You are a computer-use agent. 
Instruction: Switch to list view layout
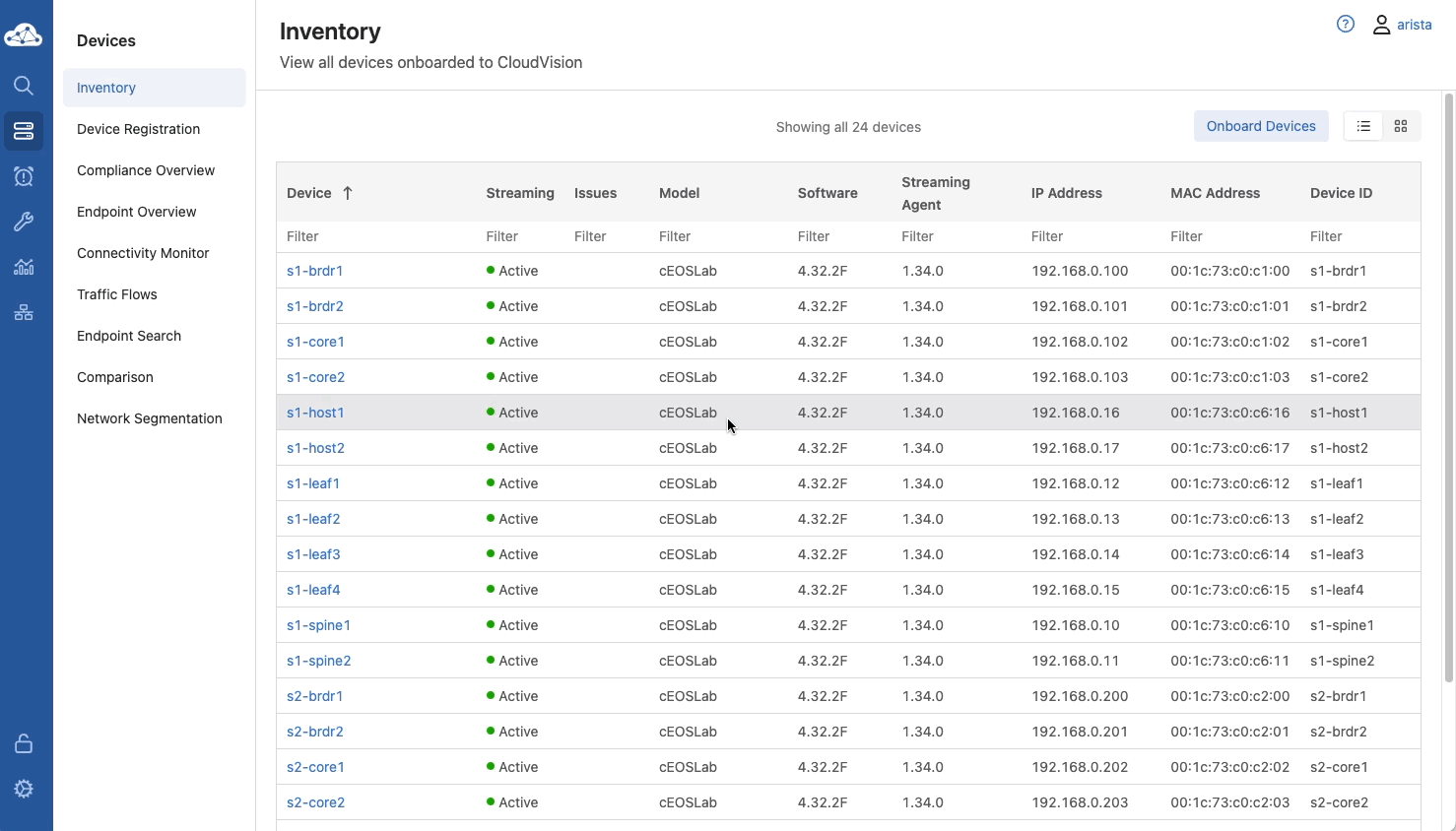click(1363, 126)
